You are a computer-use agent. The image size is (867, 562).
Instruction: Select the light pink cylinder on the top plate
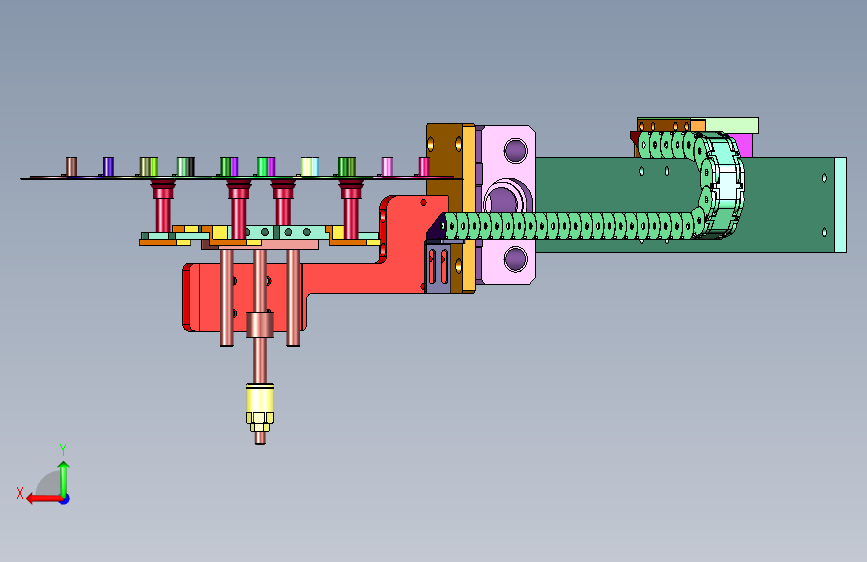[388, 166]
